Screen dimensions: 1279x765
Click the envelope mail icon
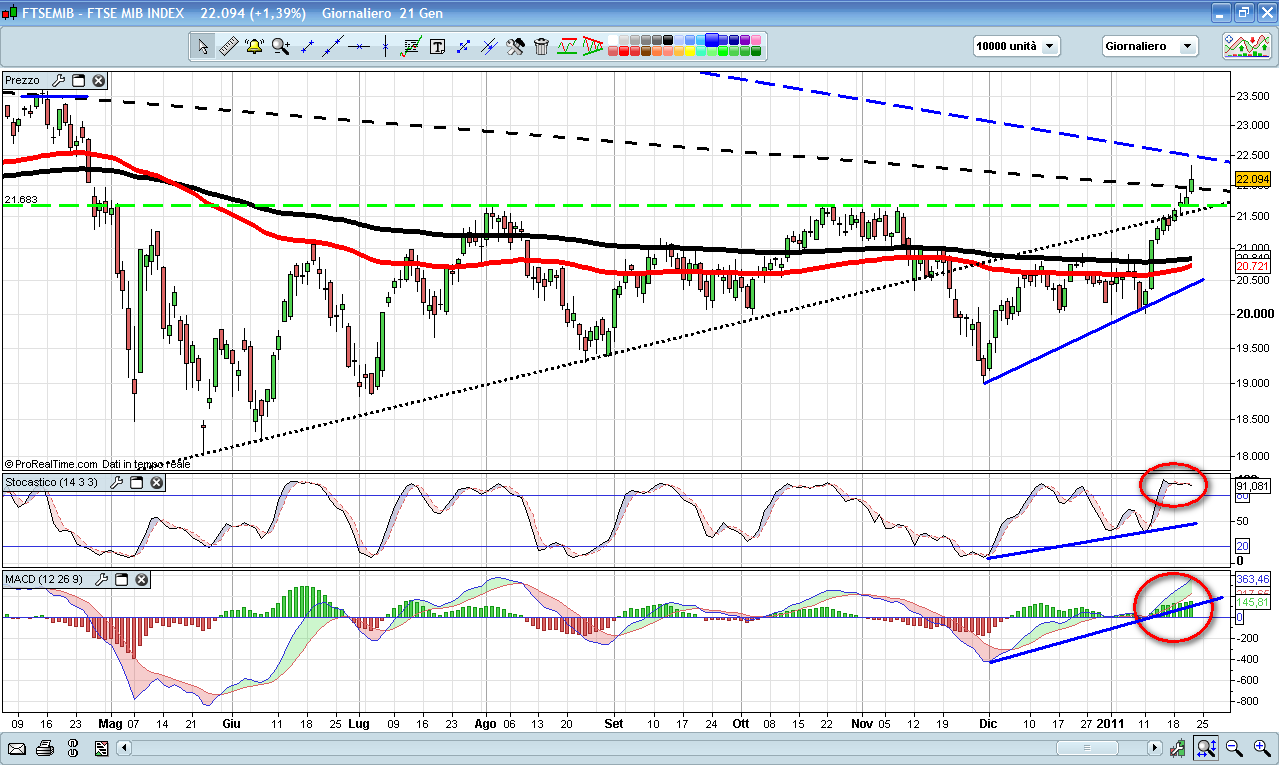(17, 748)
